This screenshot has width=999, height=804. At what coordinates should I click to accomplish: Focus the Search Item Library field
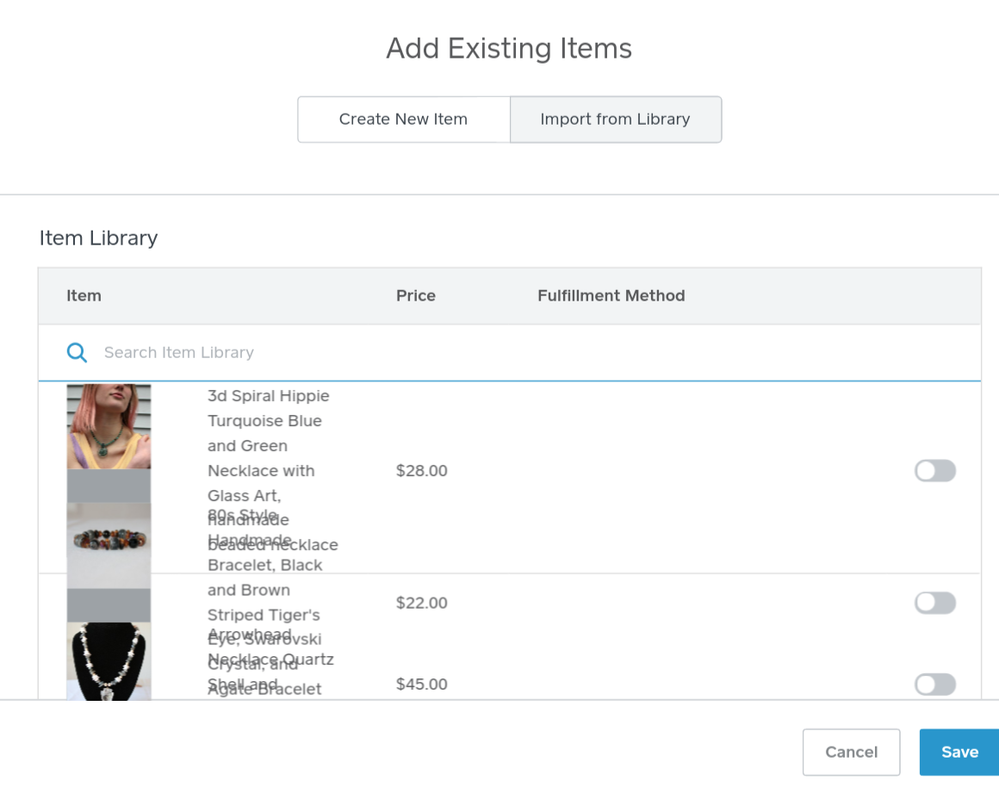tap(400, 352)
